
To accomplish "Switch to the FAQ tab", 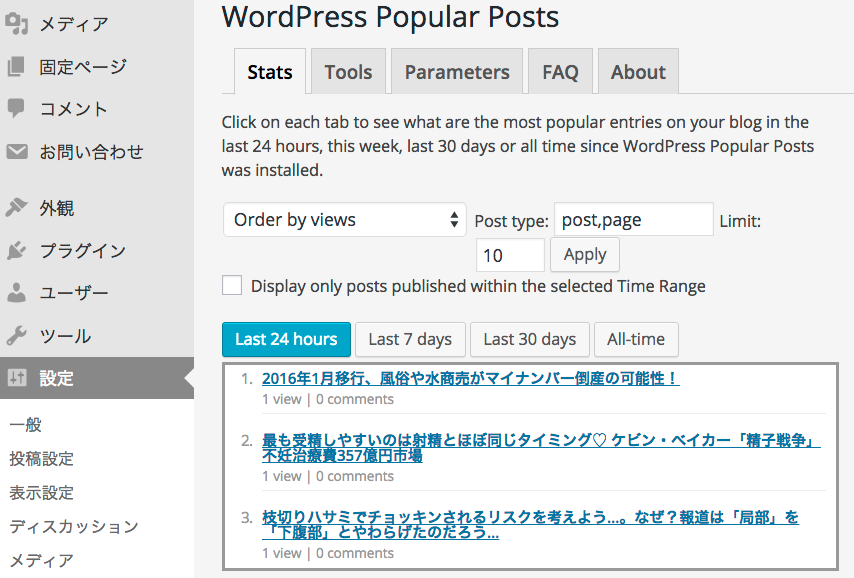I will tap(560, 72).
